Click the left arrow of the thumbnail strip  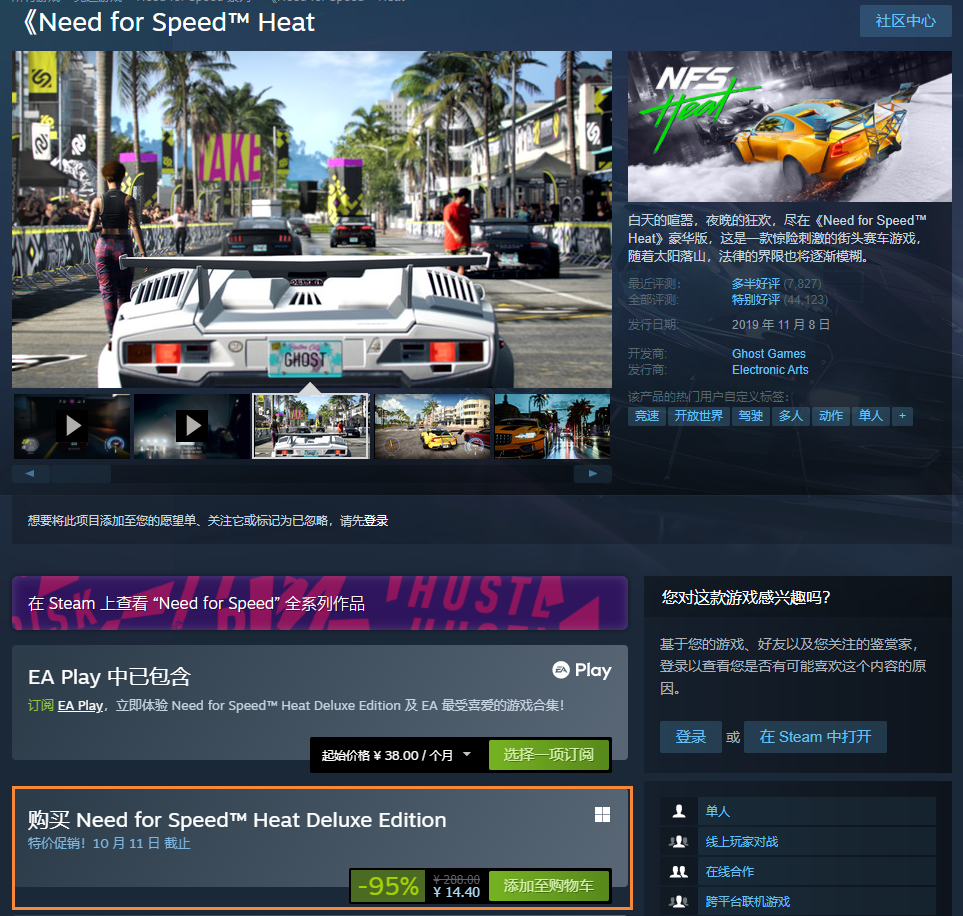click(x=30, y=474)
